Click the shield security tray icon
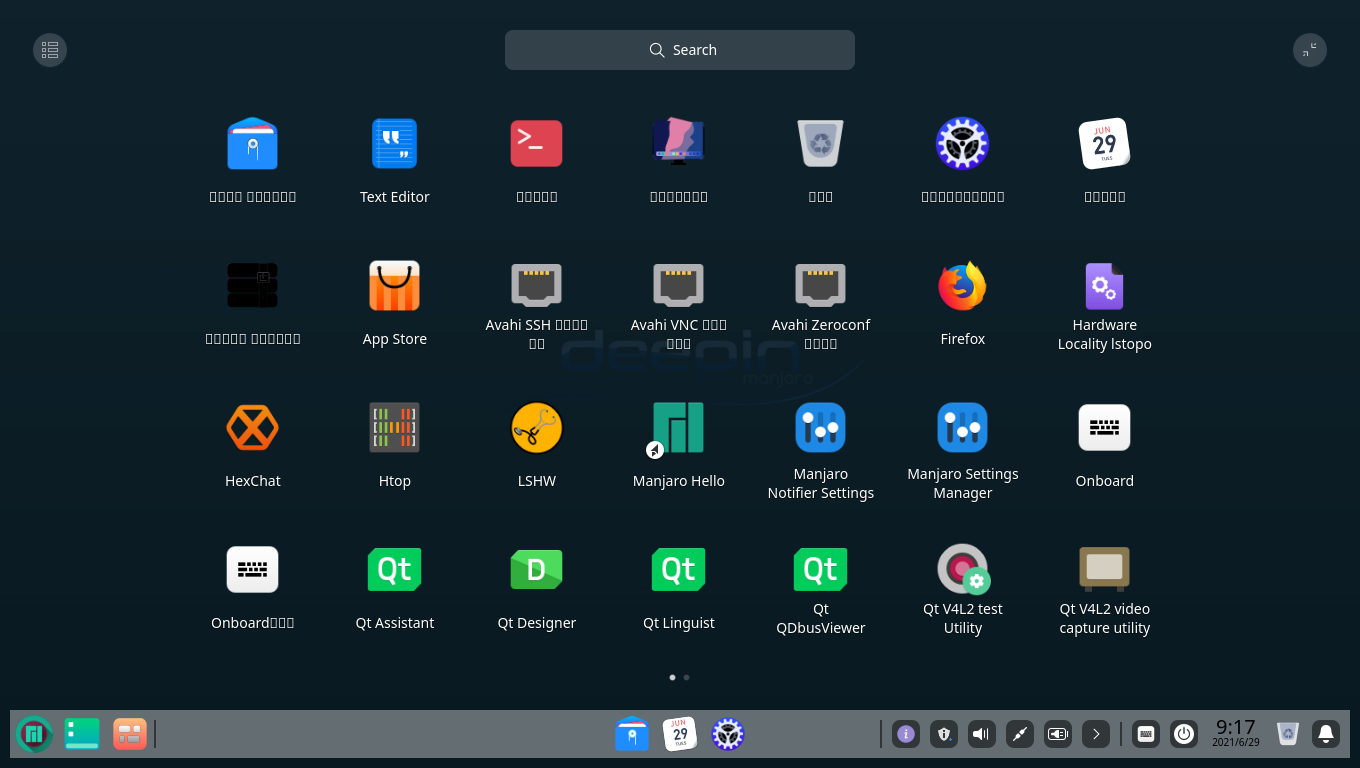 (x=944, y=734)
